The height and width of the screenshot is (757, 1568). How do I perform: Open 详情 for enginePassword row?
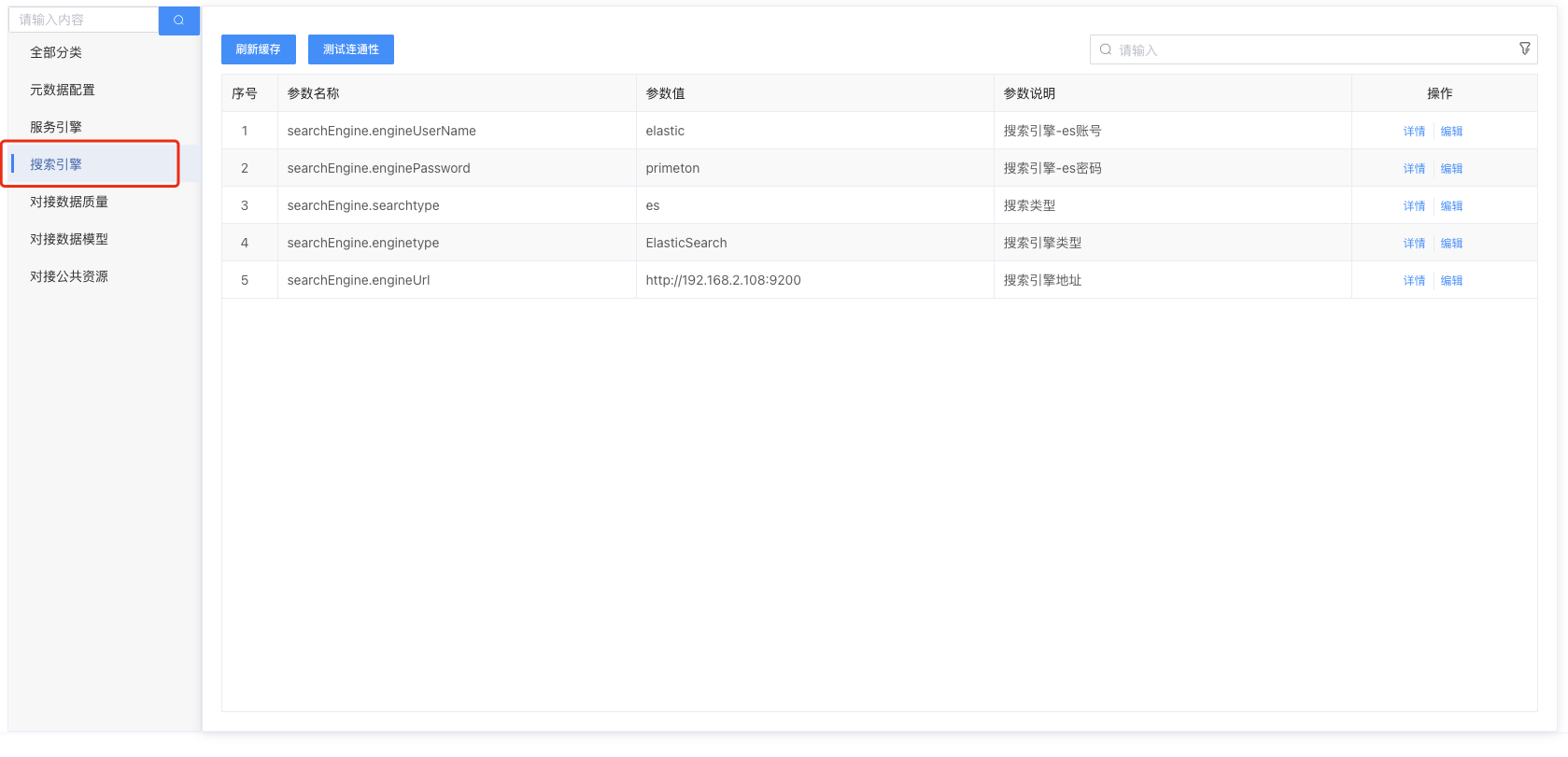coord(1414,169)
